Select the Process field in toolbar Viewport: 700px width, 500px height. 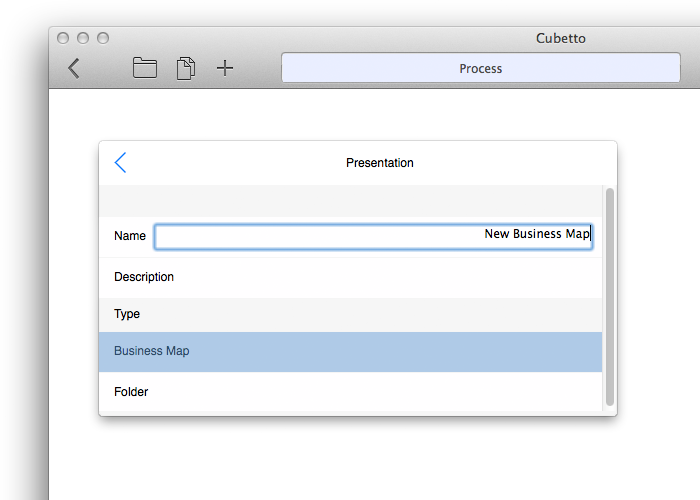tap(481, 68)
